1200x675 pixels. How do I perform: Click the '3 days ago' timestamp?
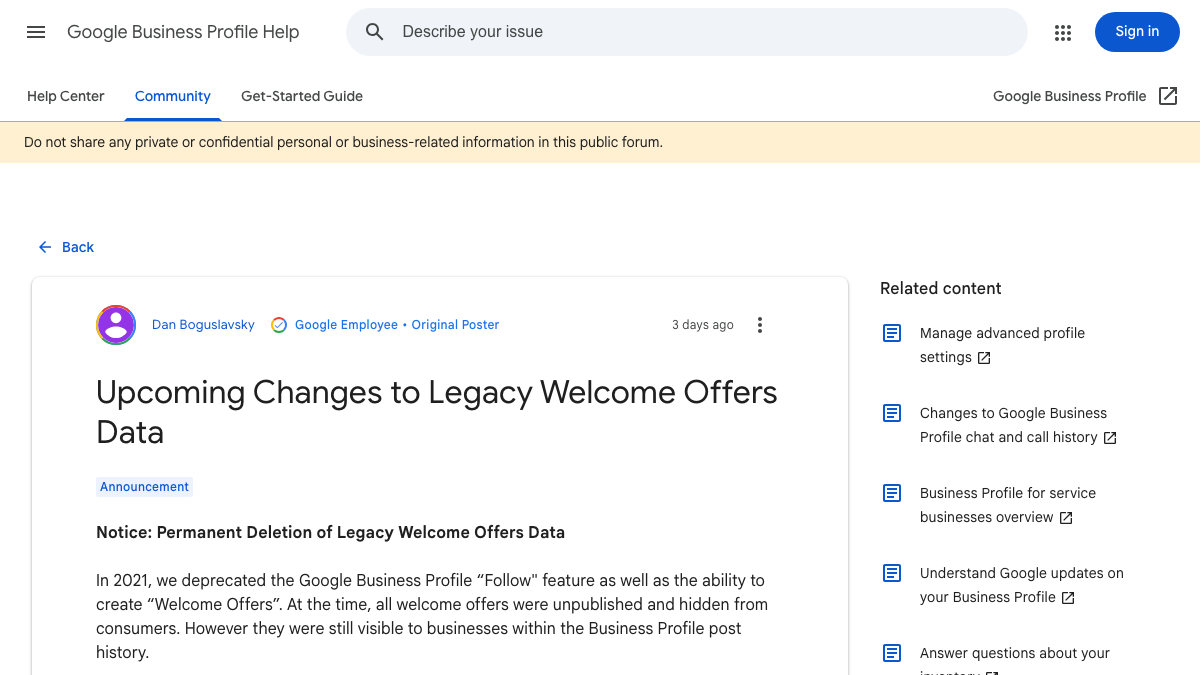(x=703, y=325)
